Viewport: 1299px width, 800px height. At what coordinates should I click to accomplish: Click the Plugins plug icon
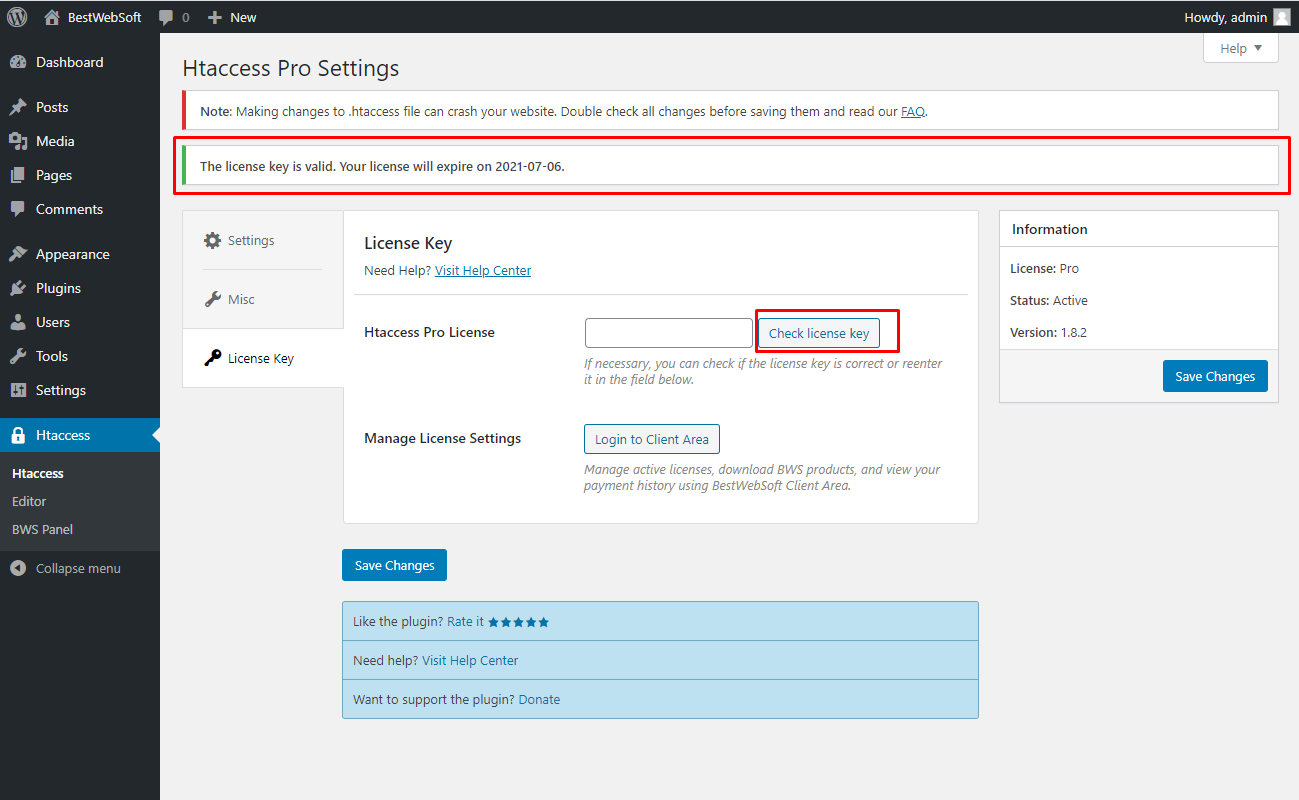[18, 288]
